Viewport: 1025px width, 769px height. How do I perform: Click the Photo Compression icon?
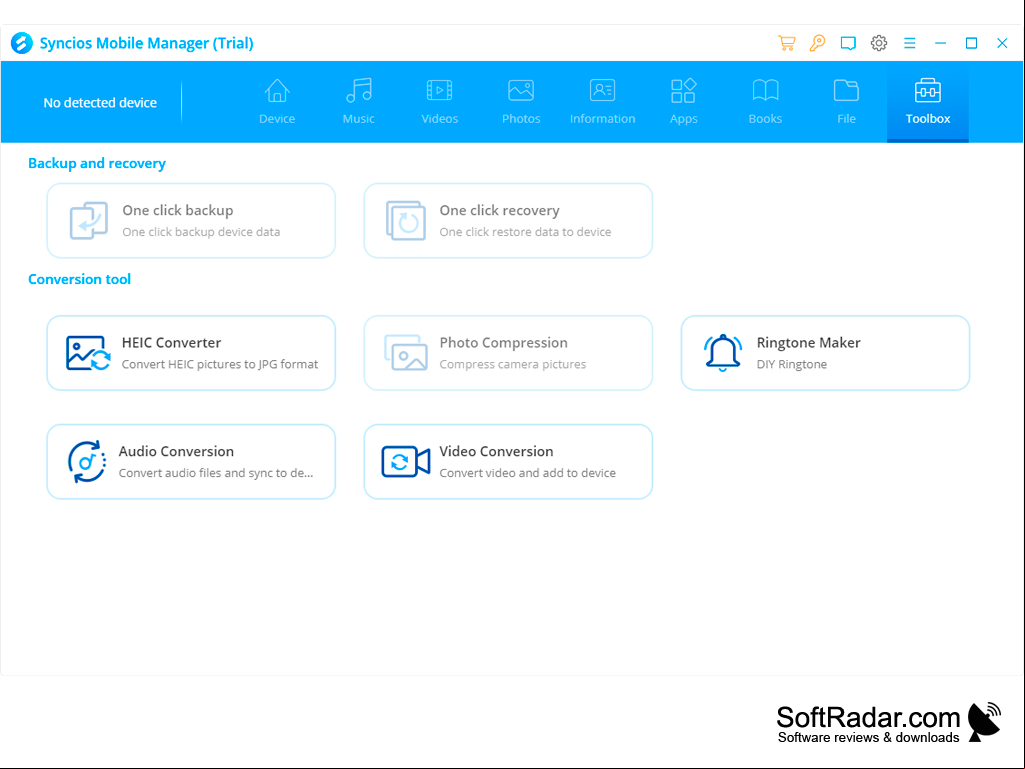coord(405,353)
